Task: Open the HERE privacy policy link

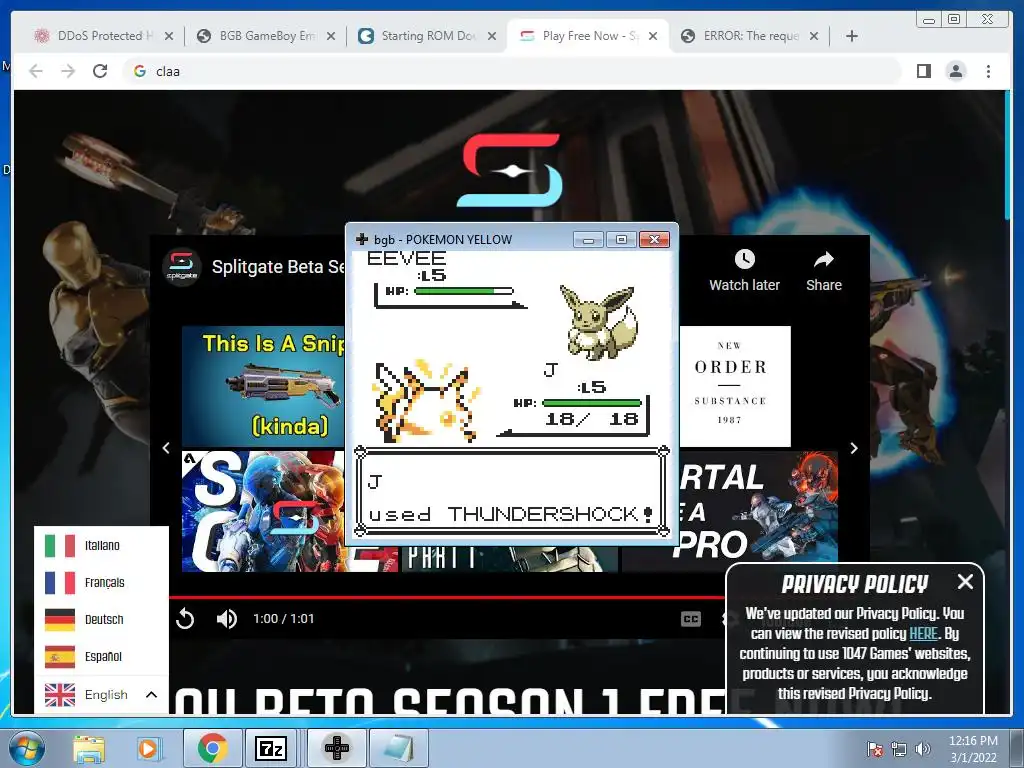Action: tap(923, 633)
